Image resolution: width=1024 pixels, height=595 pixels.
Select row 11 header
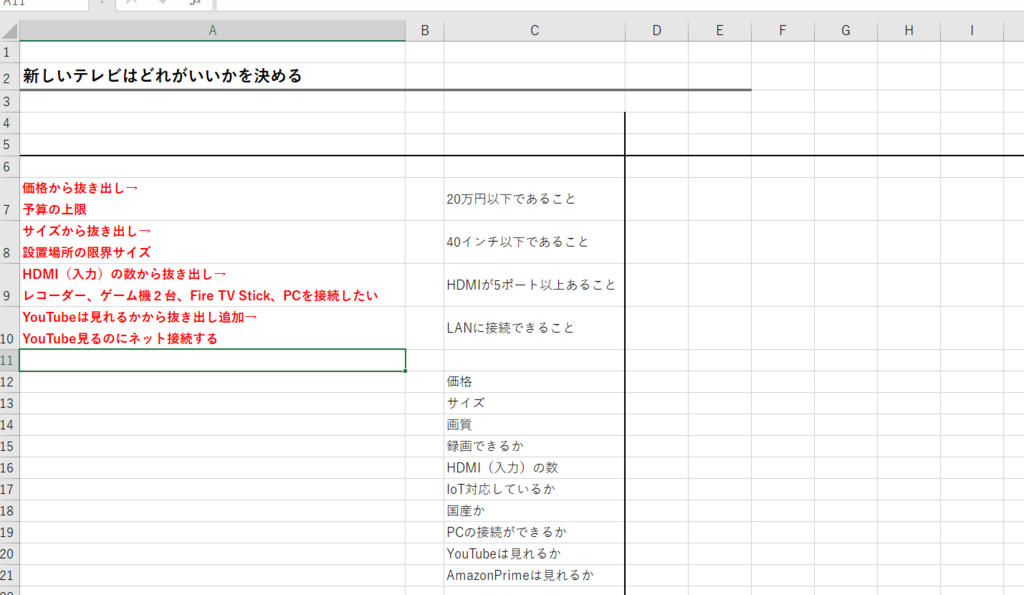click(x=9, y=361)
